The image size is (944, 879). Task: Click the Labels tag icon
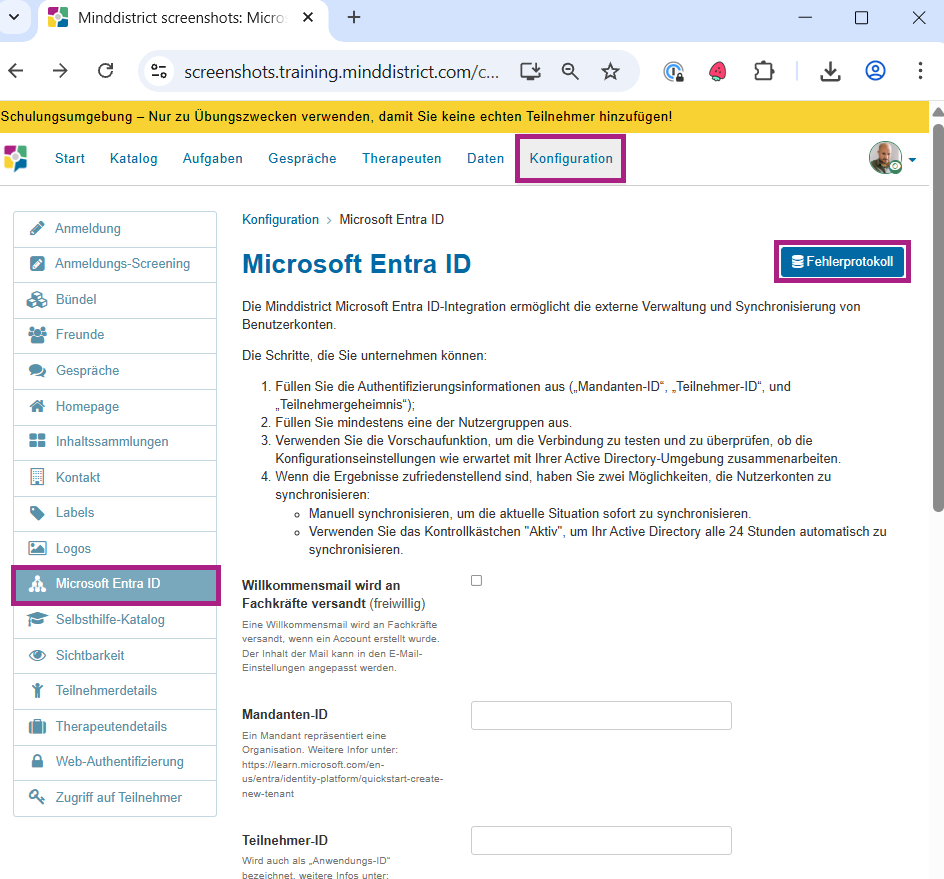click(37, 512)
